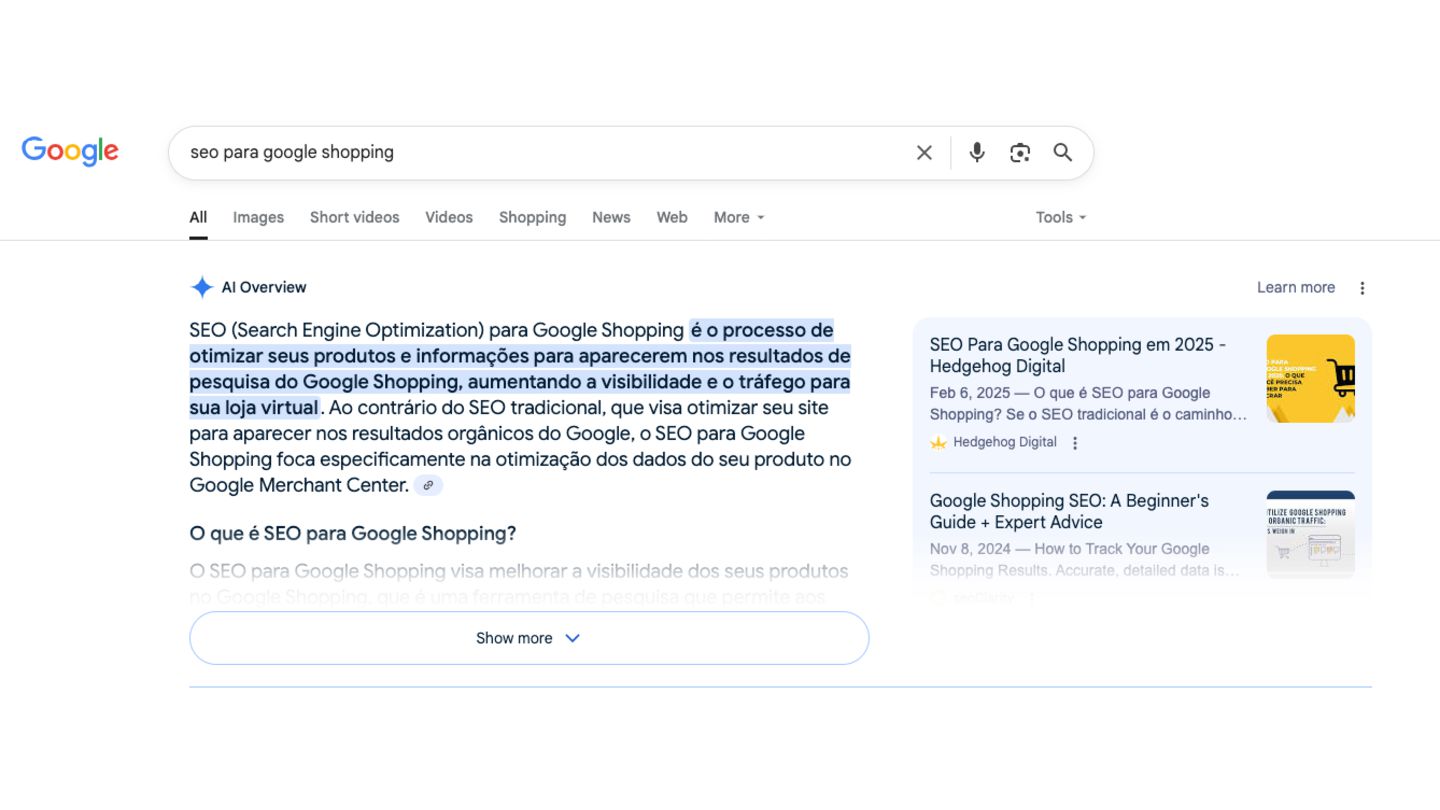Viewport: 1440px width, 810px height.
Task: Switch to the Images tab
Action: 258,217
